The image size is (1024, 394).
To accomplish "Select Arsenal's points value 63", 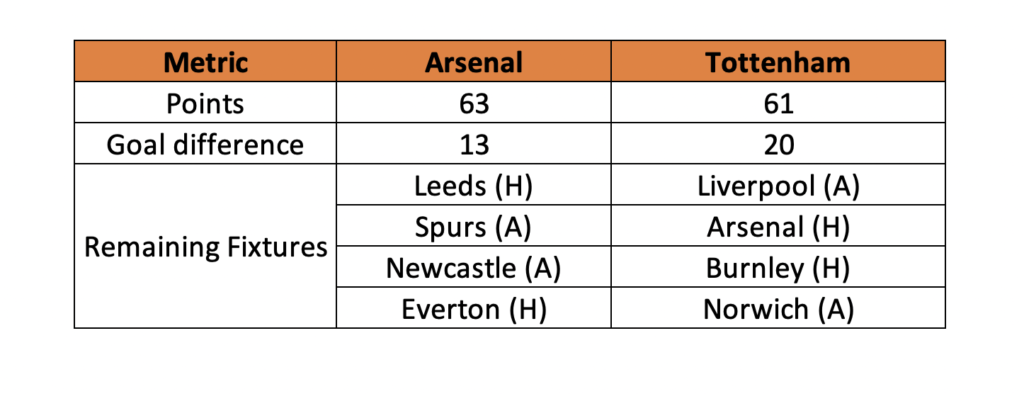I will click(473, 103).
